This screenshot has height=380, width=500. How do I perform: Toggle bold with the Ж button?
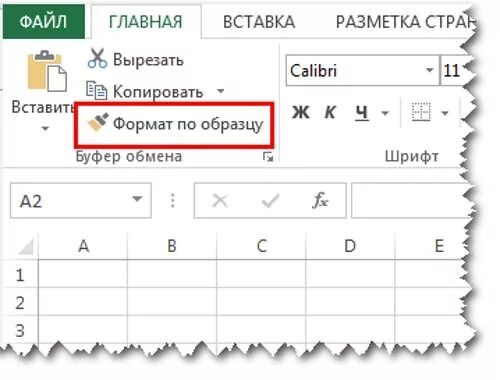(300, 112)
